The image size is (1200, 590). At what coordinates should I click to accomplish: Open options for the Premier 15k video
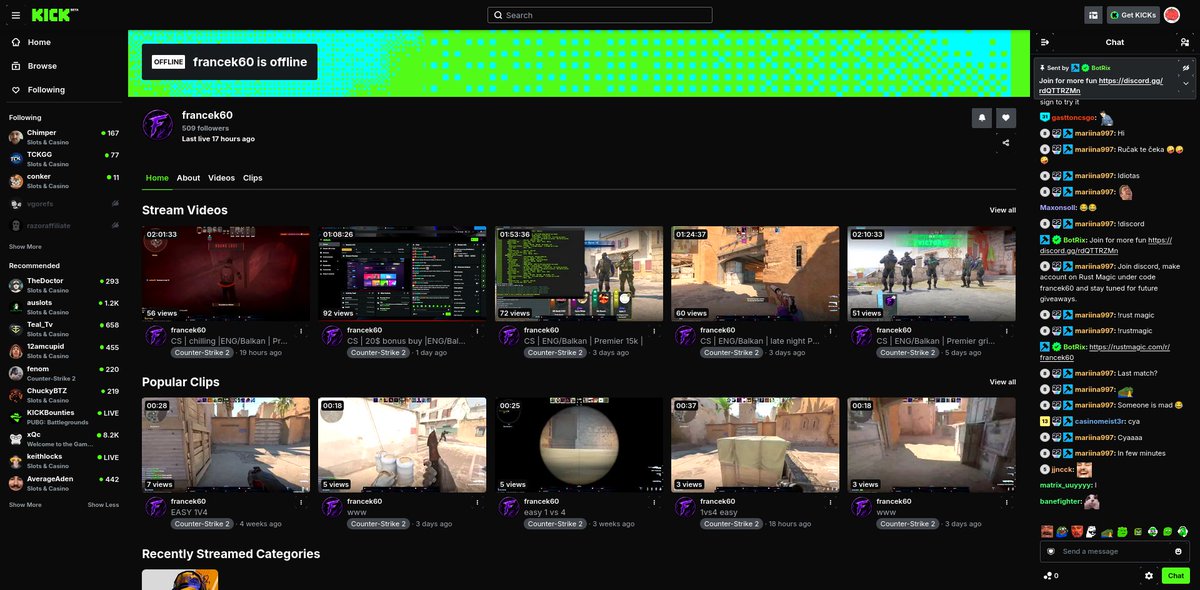click(654, 331)
